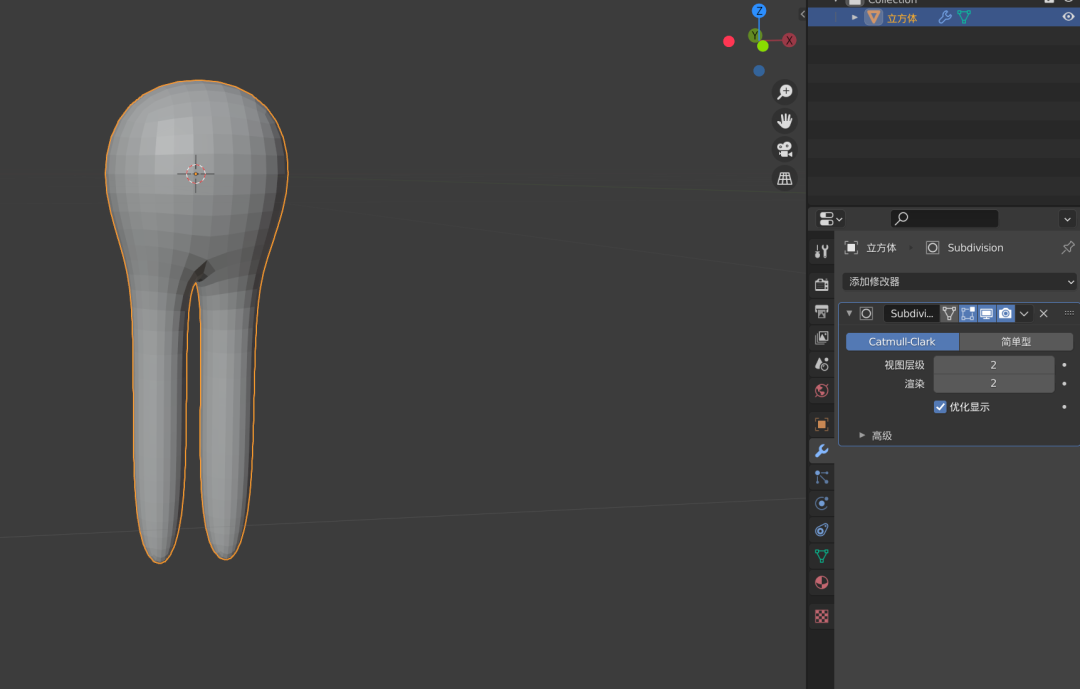Screen dimensions: 1080x689
Task: Click the pin icon in properties header
Action: click(1068, 247)
